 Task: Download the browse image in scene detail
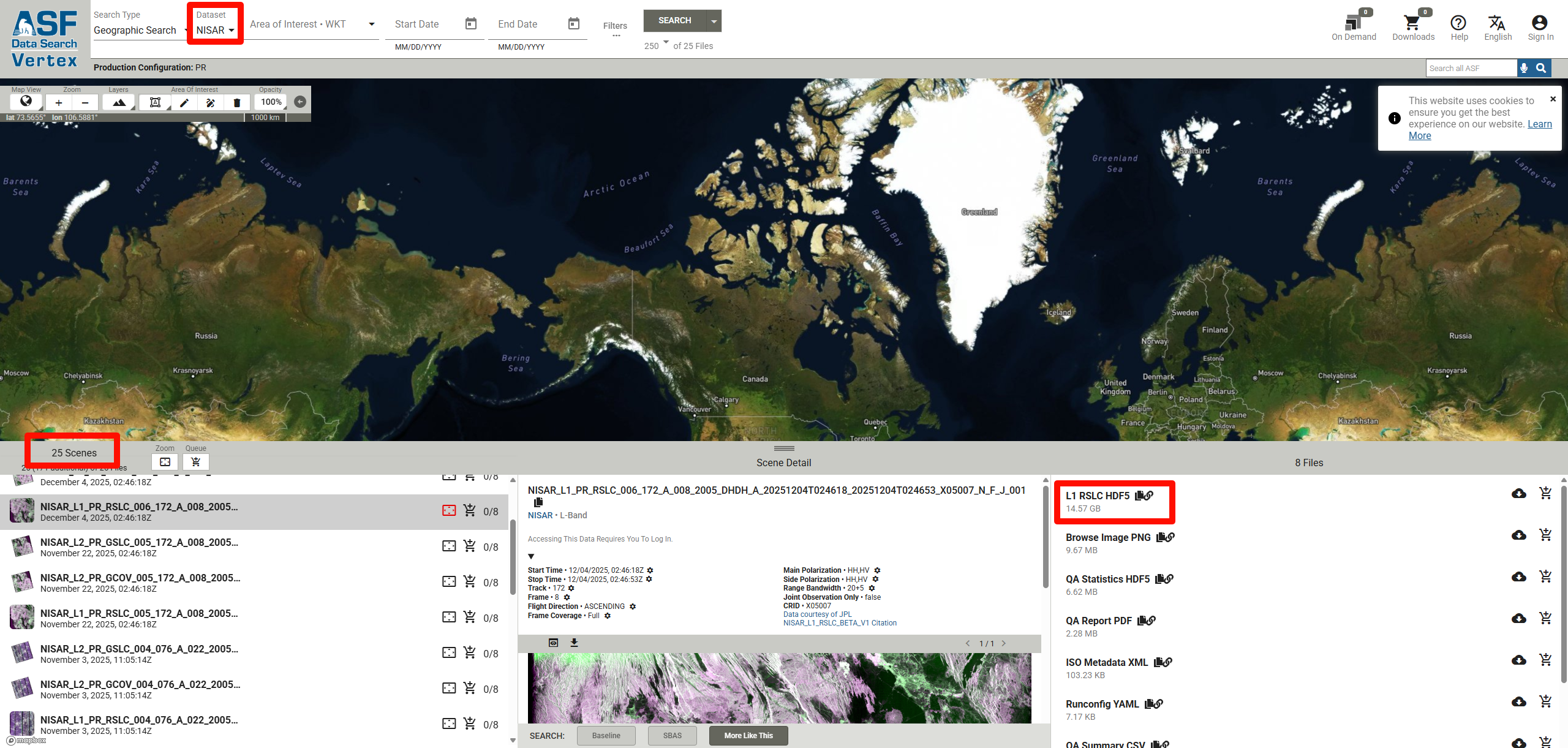tap(574, 643)
